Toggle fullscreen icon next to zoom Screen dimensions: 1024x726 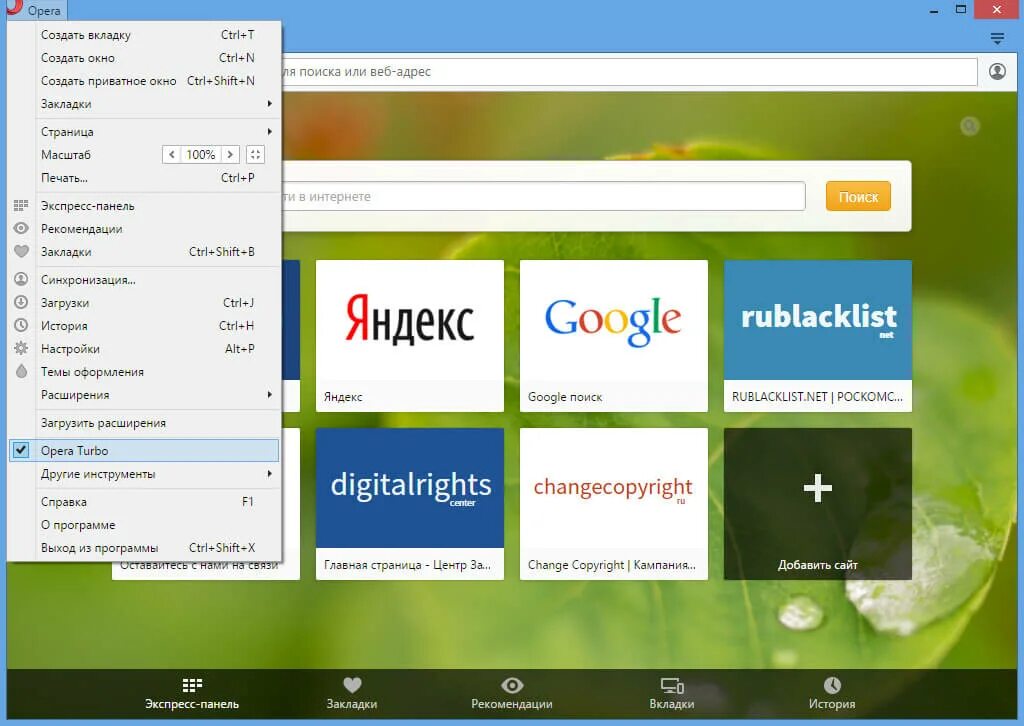(255, 155)
